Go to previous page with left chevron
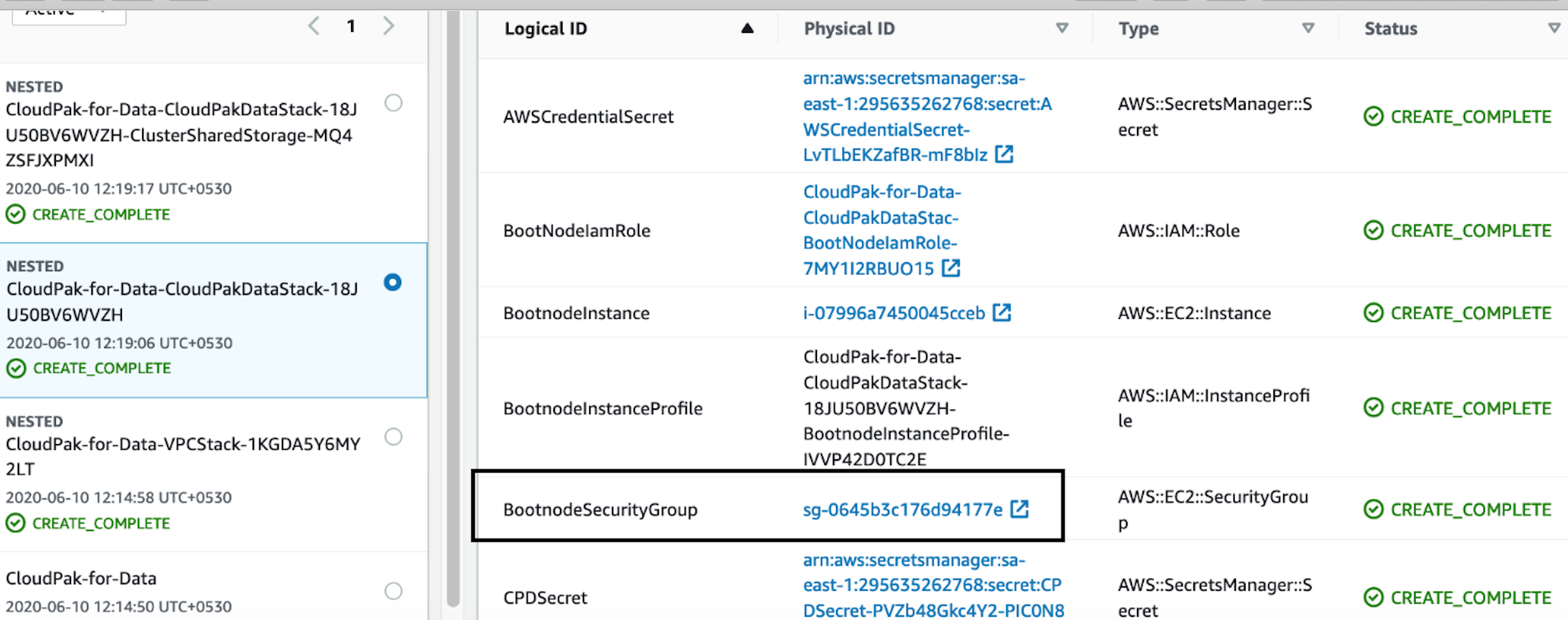The height and width of the screenshot is (620, 1568). click(x=314, y=26)
